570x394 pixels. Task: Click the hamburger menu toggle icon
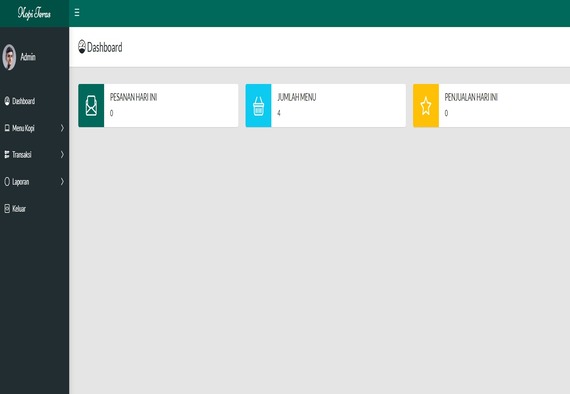[77, 13]
